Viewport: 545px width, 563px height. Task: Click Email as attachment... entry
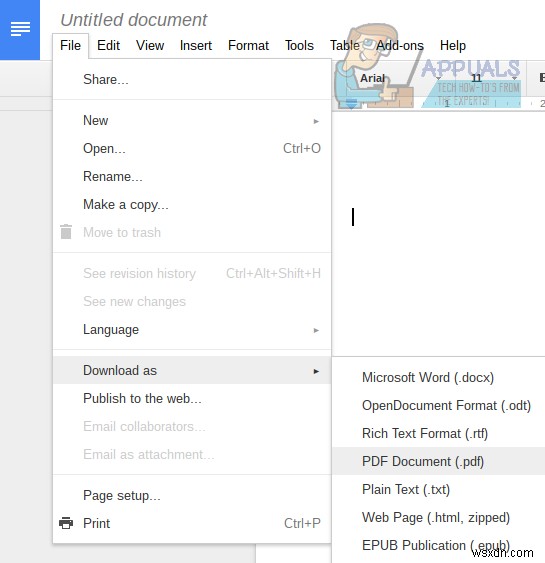pos(192,454)
